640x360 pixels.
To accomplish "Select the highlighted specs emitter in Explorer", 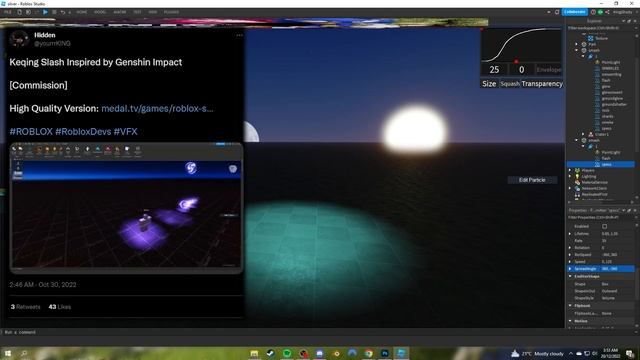I will click(601, 164).
